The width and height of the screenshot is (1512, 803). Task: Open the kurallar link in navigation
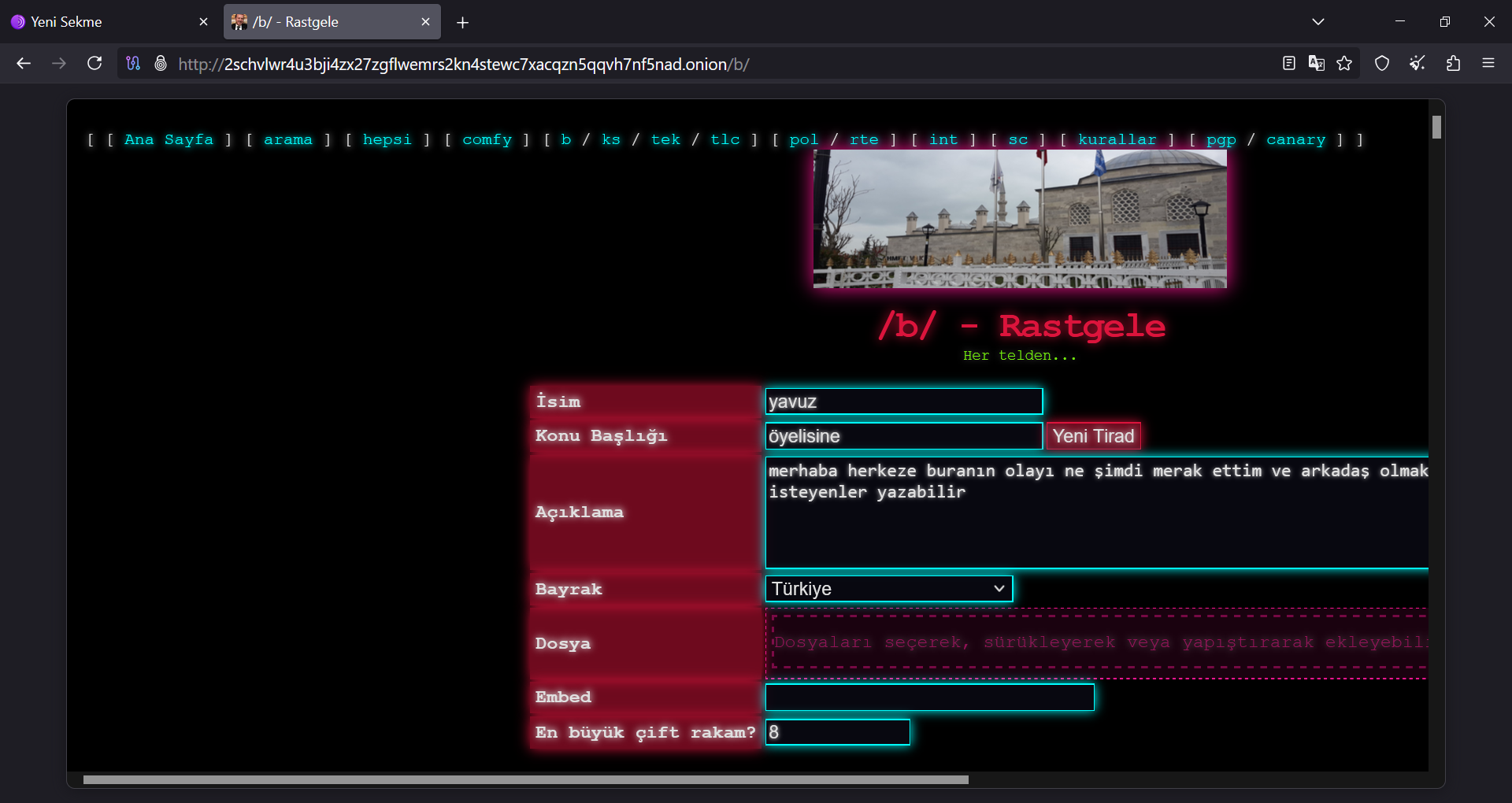1117,139
